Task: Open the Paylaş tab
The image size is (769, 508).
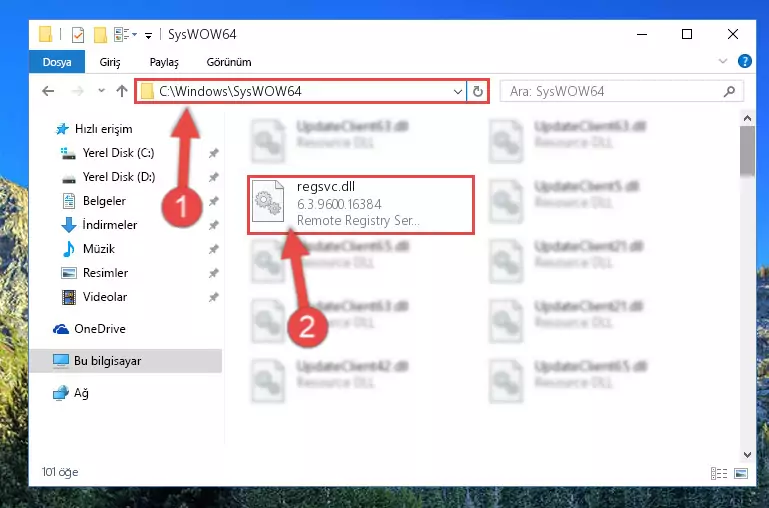Action: (164, 62)
